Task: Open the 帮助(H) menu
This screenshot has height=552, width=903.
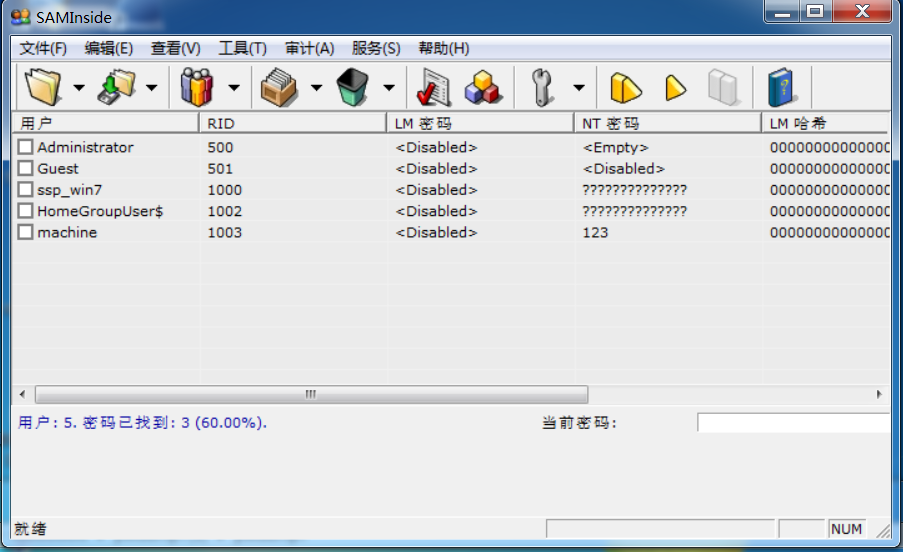Action: pos(444,48)
